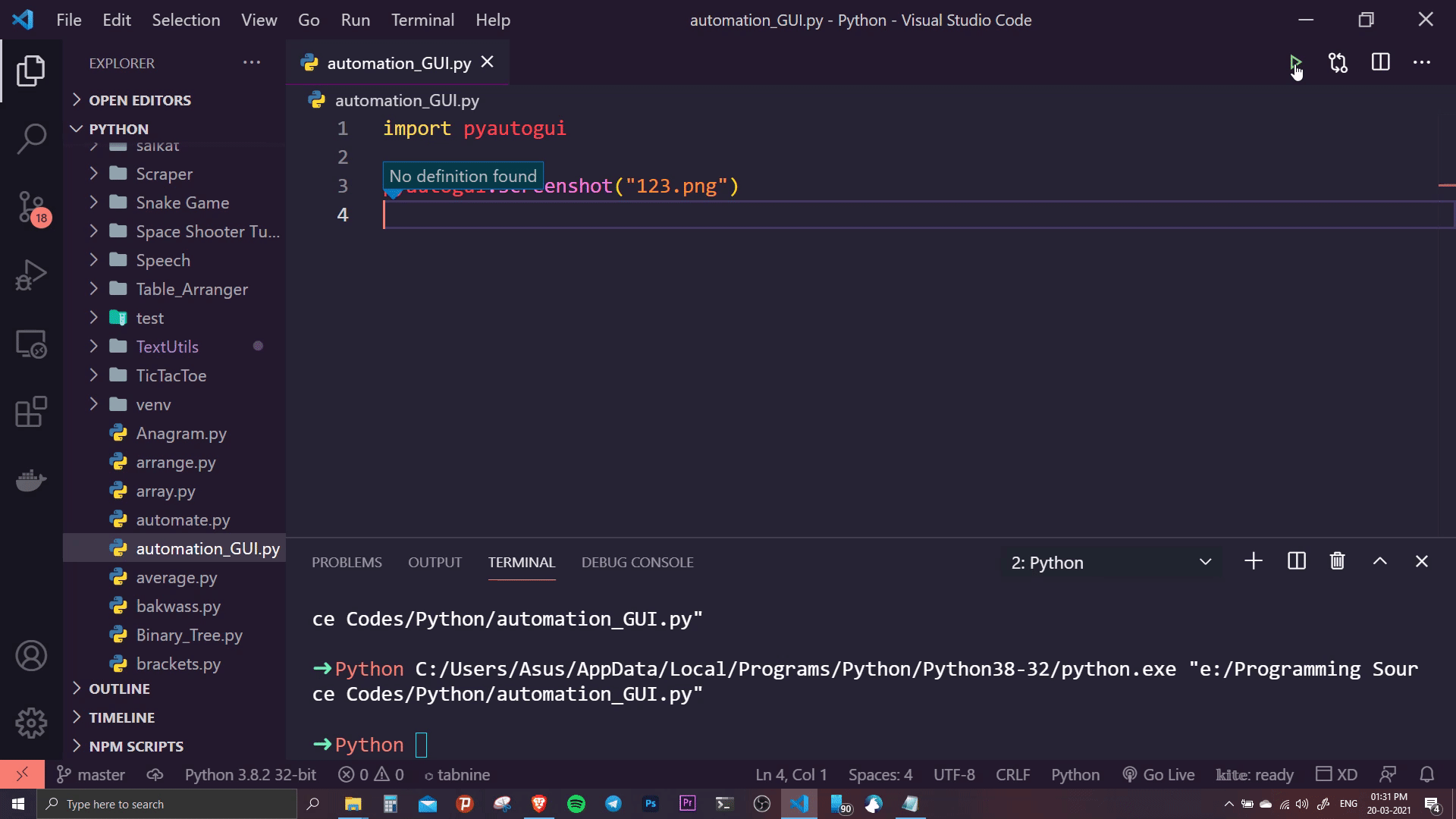Open Extensions view in activity bar
The width and height of the screenshot is (1456, 819).
click(x=31, y=413)
